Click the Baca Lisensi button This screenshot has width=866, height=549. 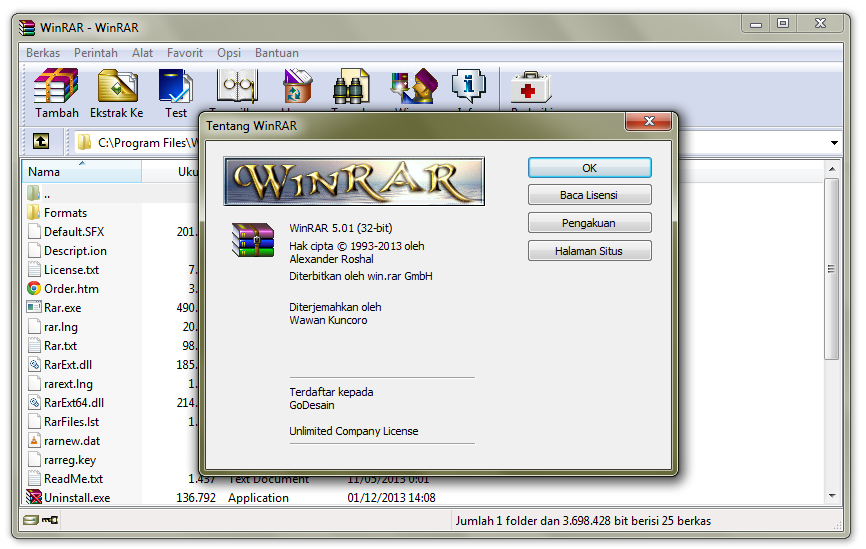pyautogui.click(x=589, y=195)
